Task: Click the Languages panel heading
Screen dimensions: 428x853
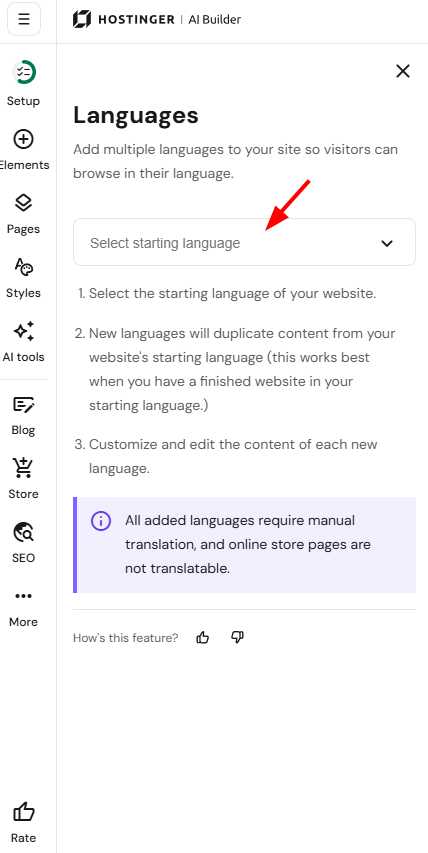Action: 136,115
